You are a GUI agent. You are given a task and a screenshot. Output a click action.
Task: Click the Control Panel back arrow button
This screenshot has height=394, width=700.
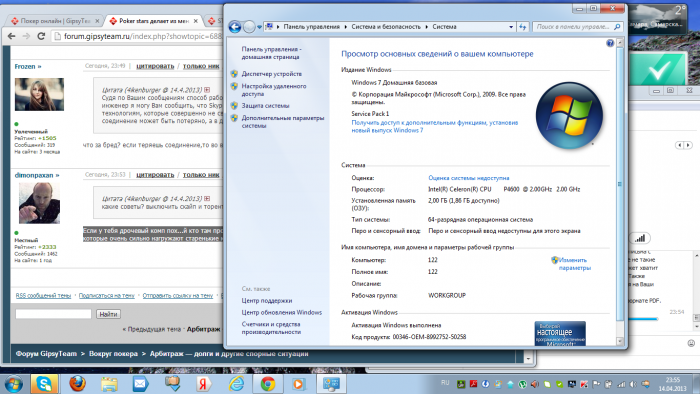point(235,27)
